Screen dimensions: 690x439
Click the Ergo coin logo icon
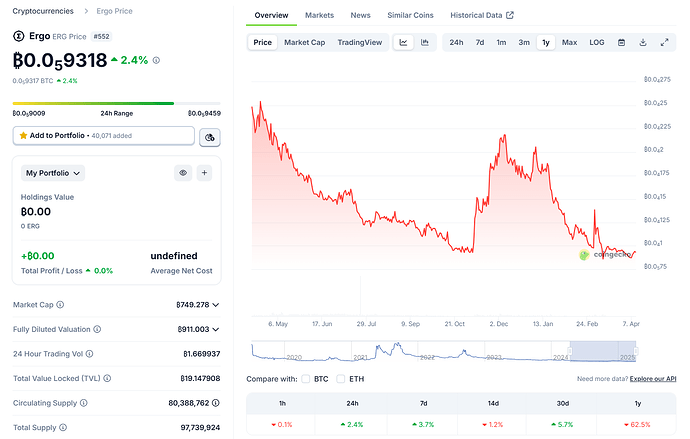(x=18, y=36)
